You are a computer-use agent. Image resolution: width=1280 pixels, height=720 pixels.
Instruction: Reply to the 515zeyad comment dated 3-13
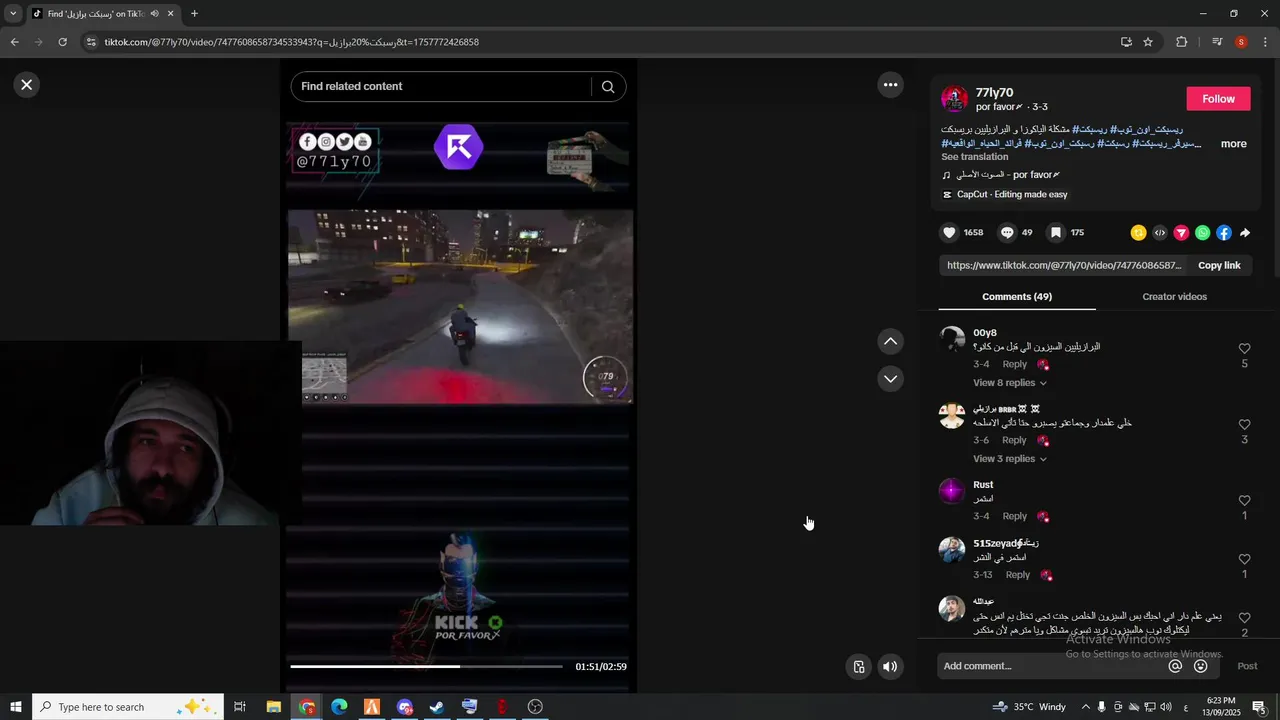(x=1017, y=575)
